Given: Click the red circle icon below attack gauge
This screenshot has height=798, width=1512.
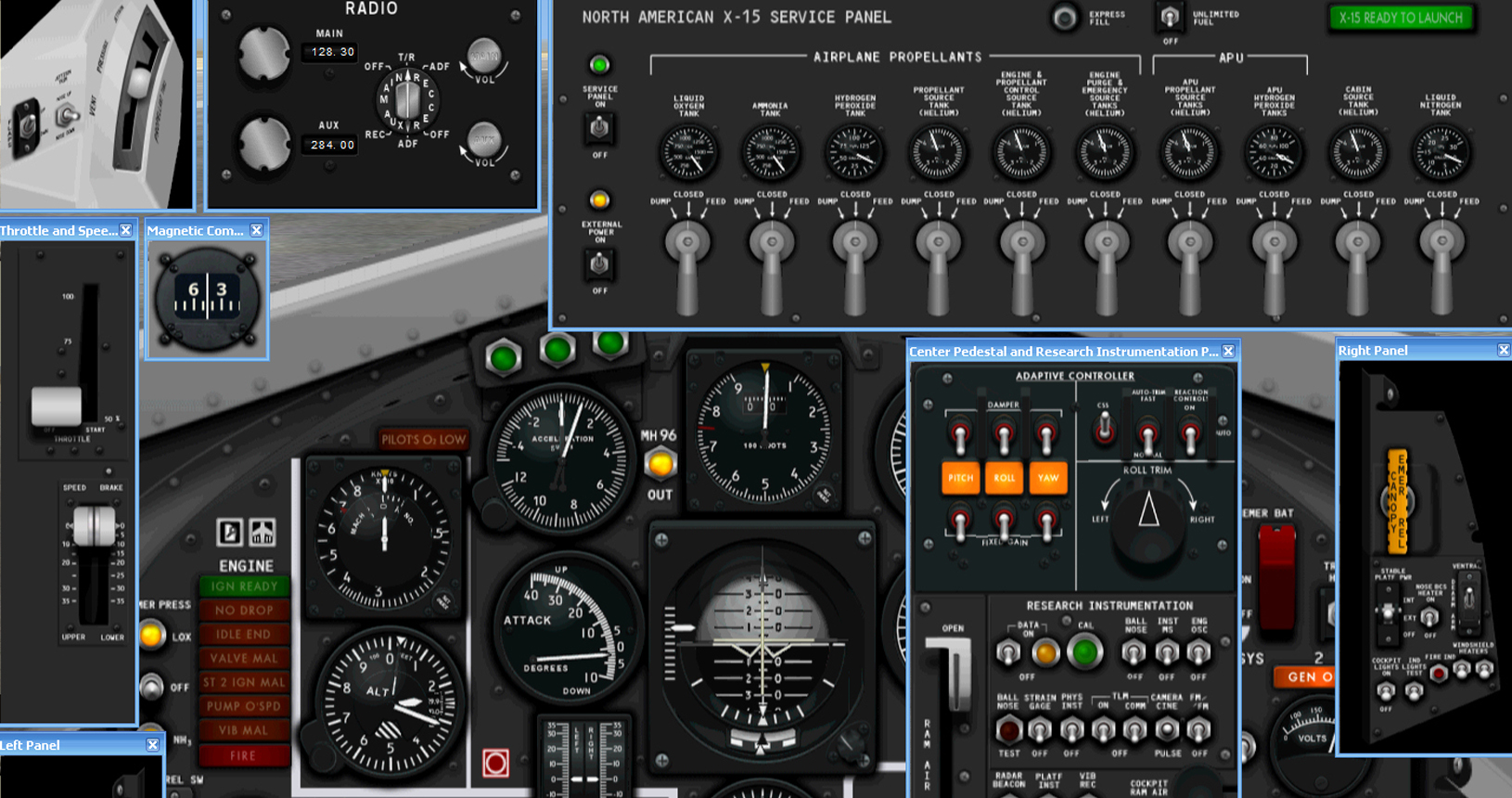Looking at the screenshot, I should click(x=496, y=763).
